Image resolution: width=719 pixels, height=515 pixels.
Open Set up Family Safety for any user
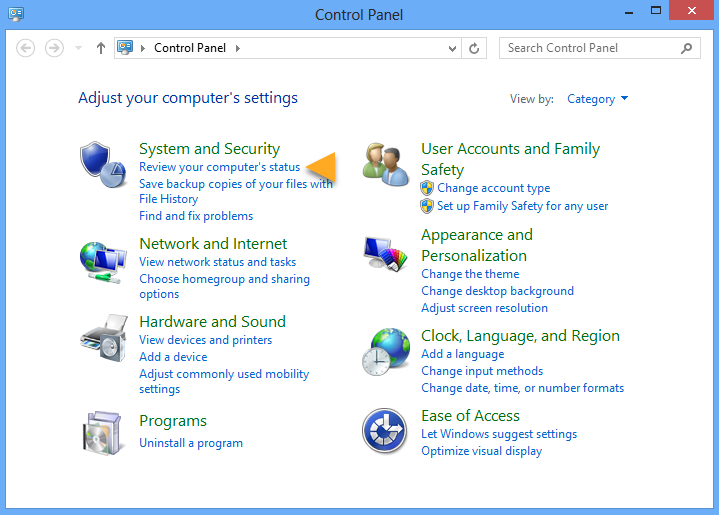522,206
